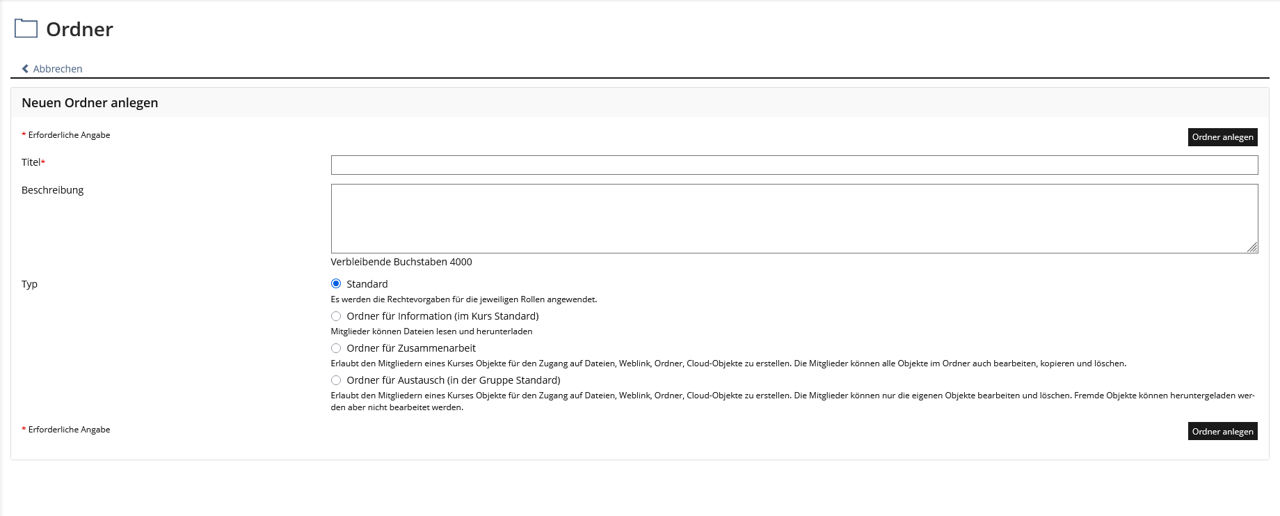Screen dimensions: 1280x516
Task: Click the Neuen Ordner anlegen section header
Action: pyautogui.click(x=90, y=103)
